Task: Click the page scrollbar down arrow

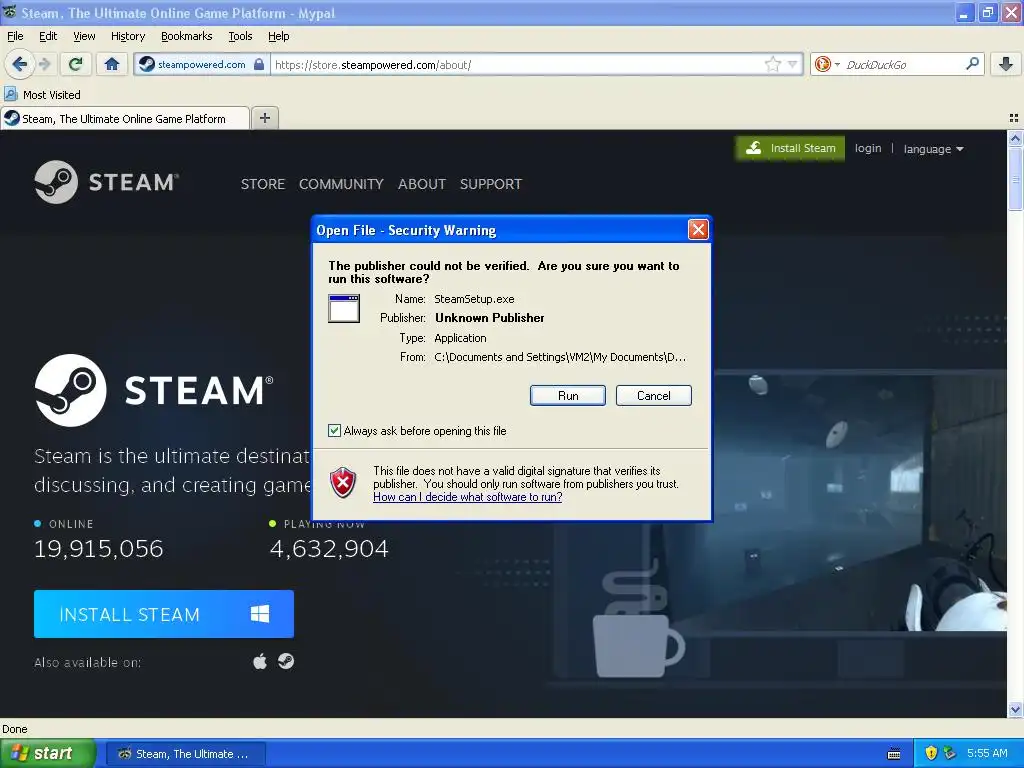Action: click(1015, 710)
